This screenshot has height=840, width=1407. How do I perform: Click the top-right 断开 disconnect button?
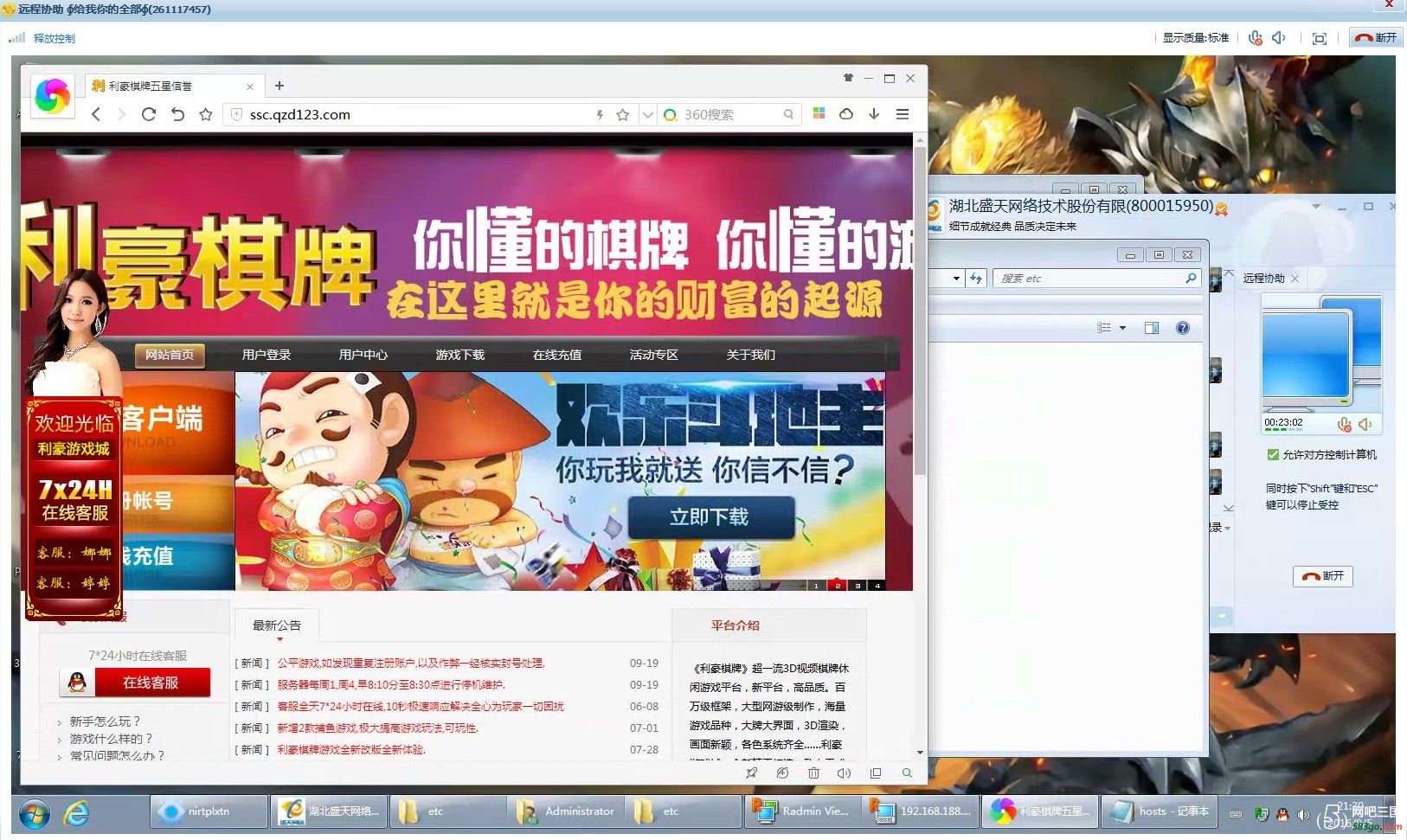(x=1376, y=38)
